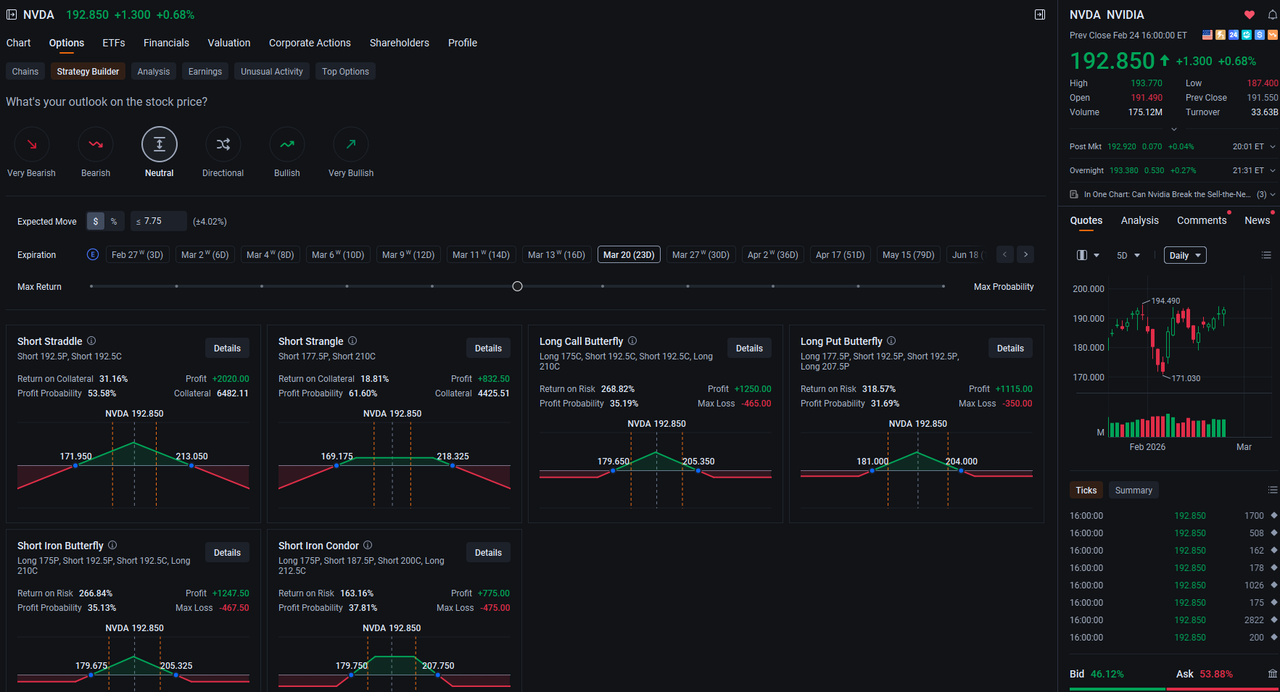Open the chart settings list icon
Viewport: 1280px width, 692px height.
[1268, 255]
